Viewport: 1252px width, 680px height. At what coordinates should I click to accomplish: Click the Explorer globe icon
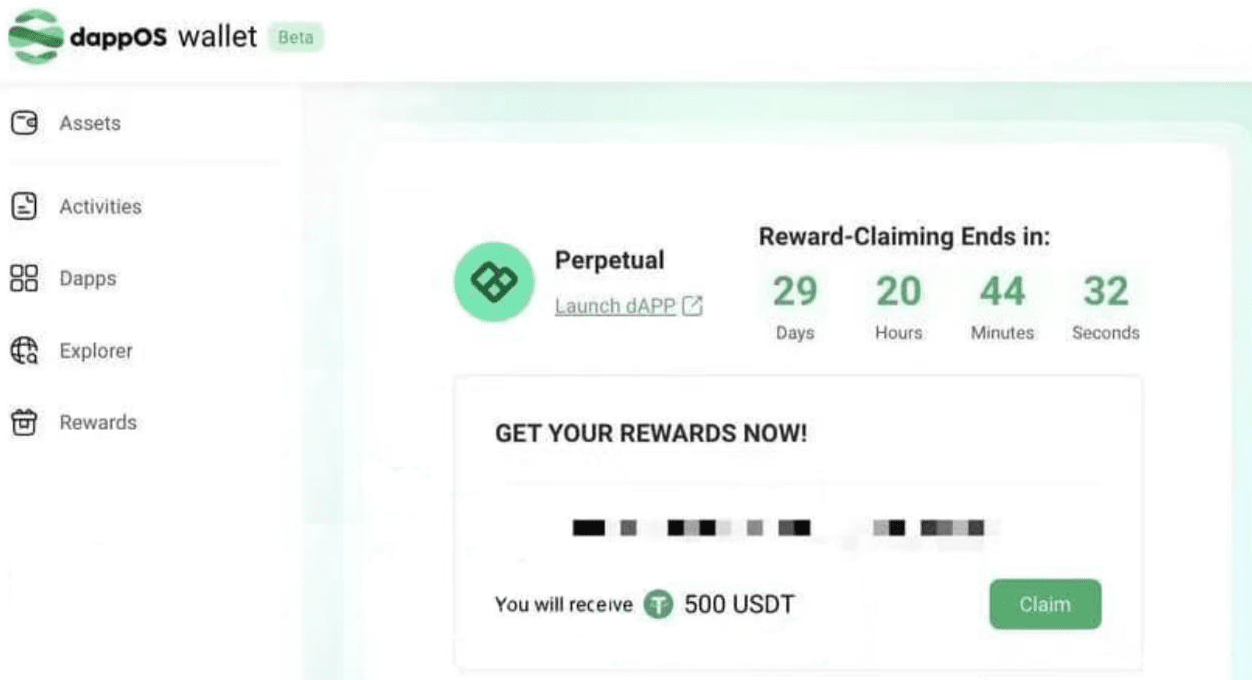click(24, 351)
